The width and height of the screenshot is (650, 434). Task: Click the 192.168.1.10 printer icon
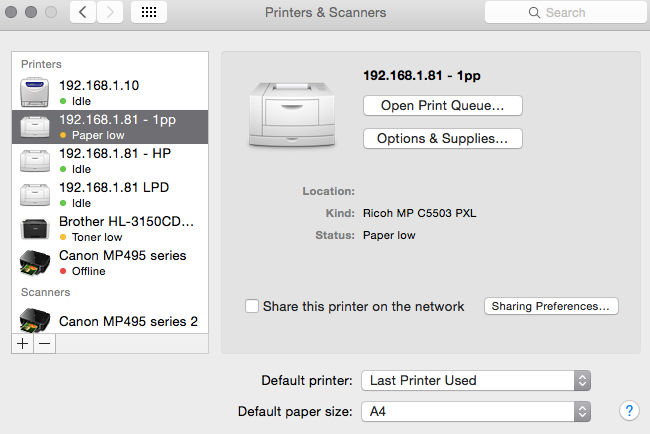(37, 91)
